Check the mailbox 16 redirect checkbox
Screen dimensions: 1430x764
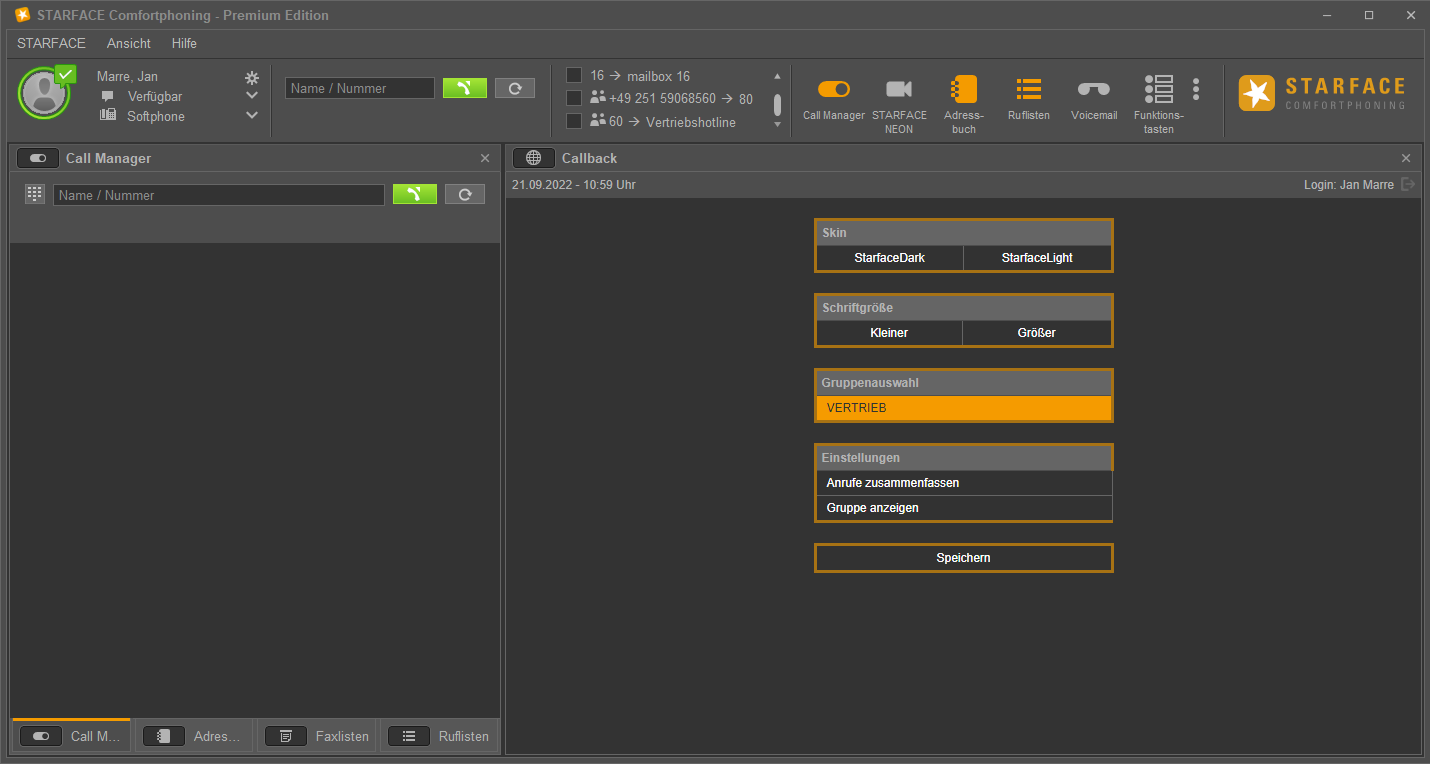tap(574, 76)
